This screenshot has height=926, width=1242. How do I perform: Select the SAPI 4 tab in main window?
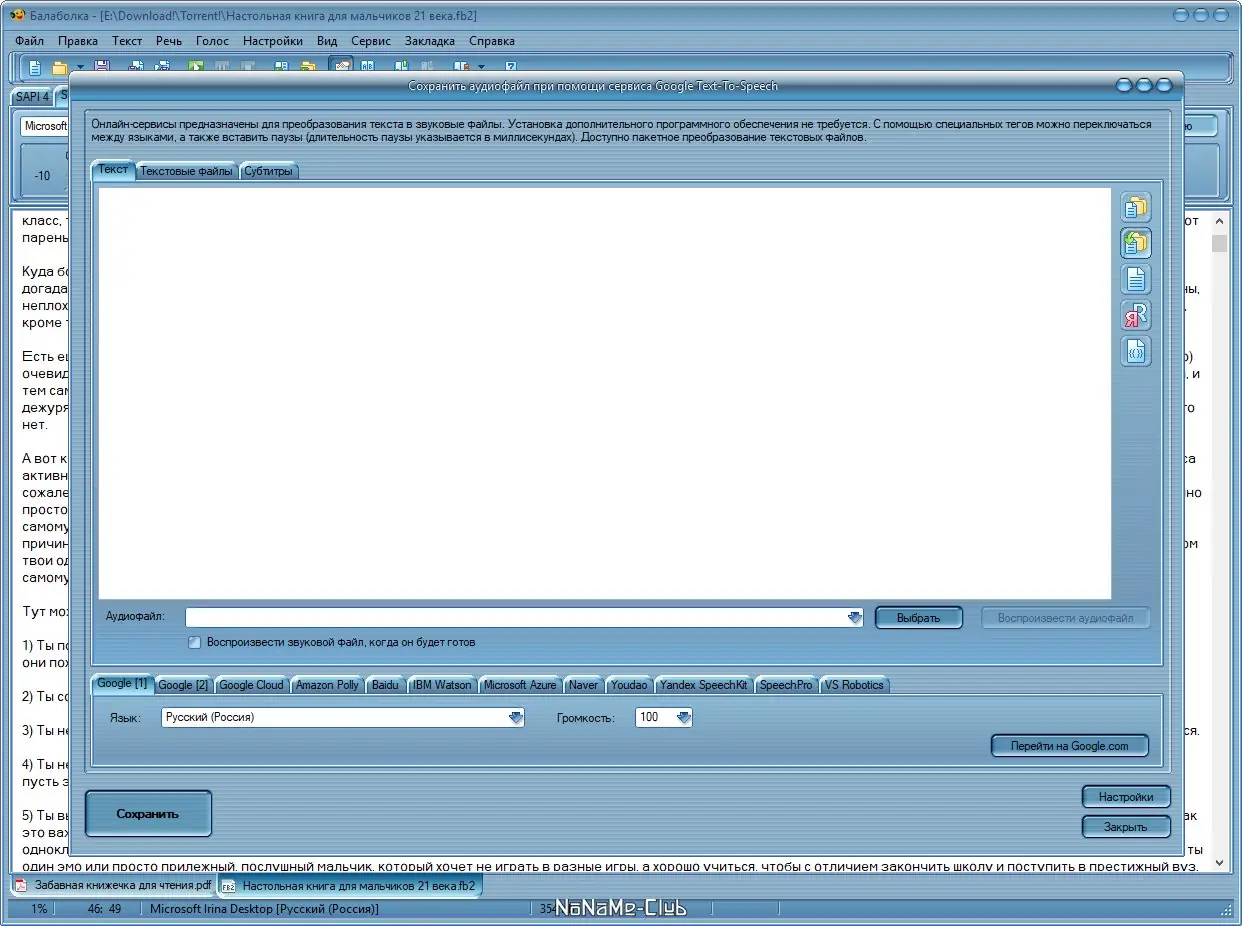(x=32, y=97)
